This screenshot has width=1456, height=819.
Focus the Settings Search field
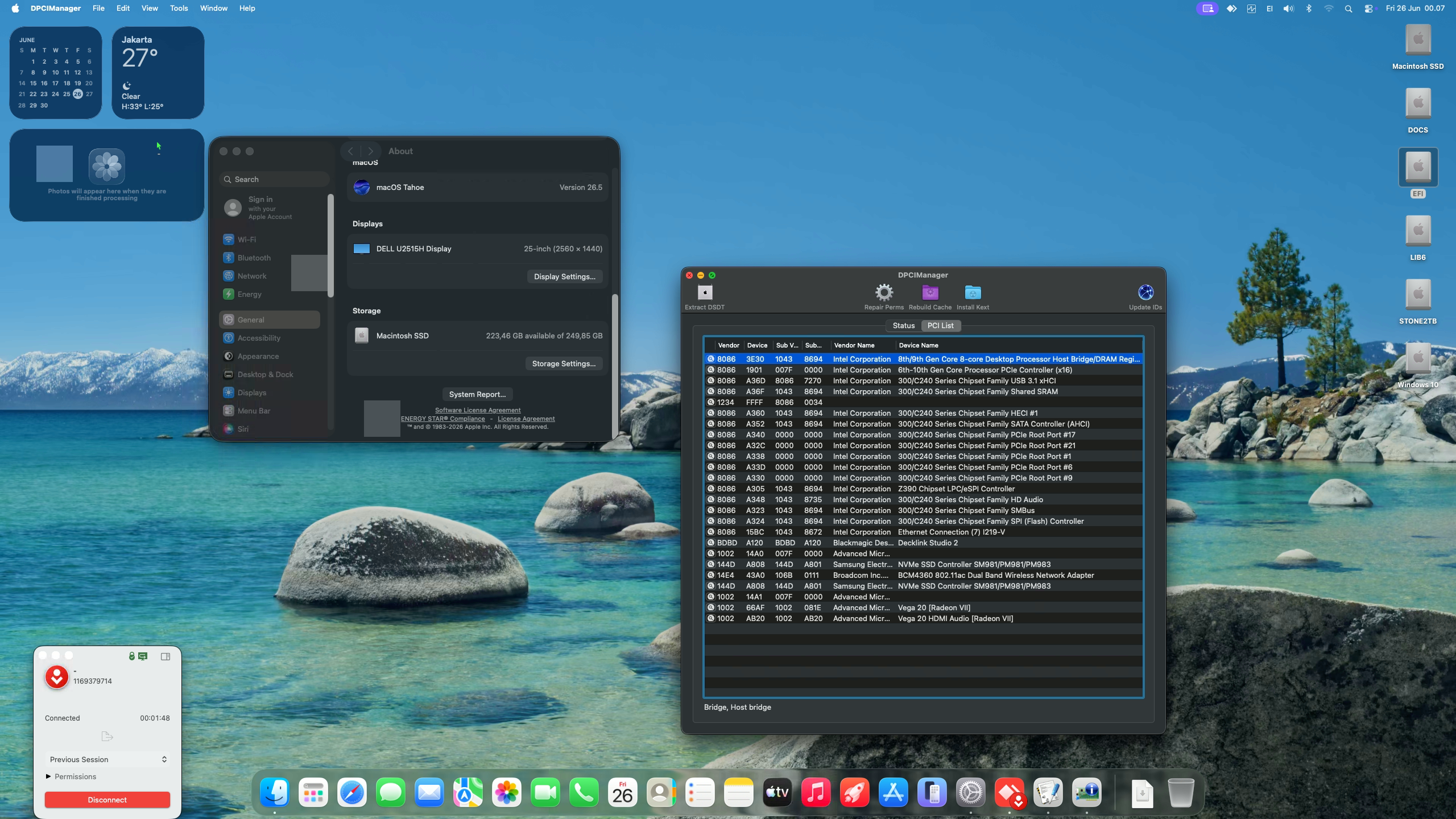point(274,179)
